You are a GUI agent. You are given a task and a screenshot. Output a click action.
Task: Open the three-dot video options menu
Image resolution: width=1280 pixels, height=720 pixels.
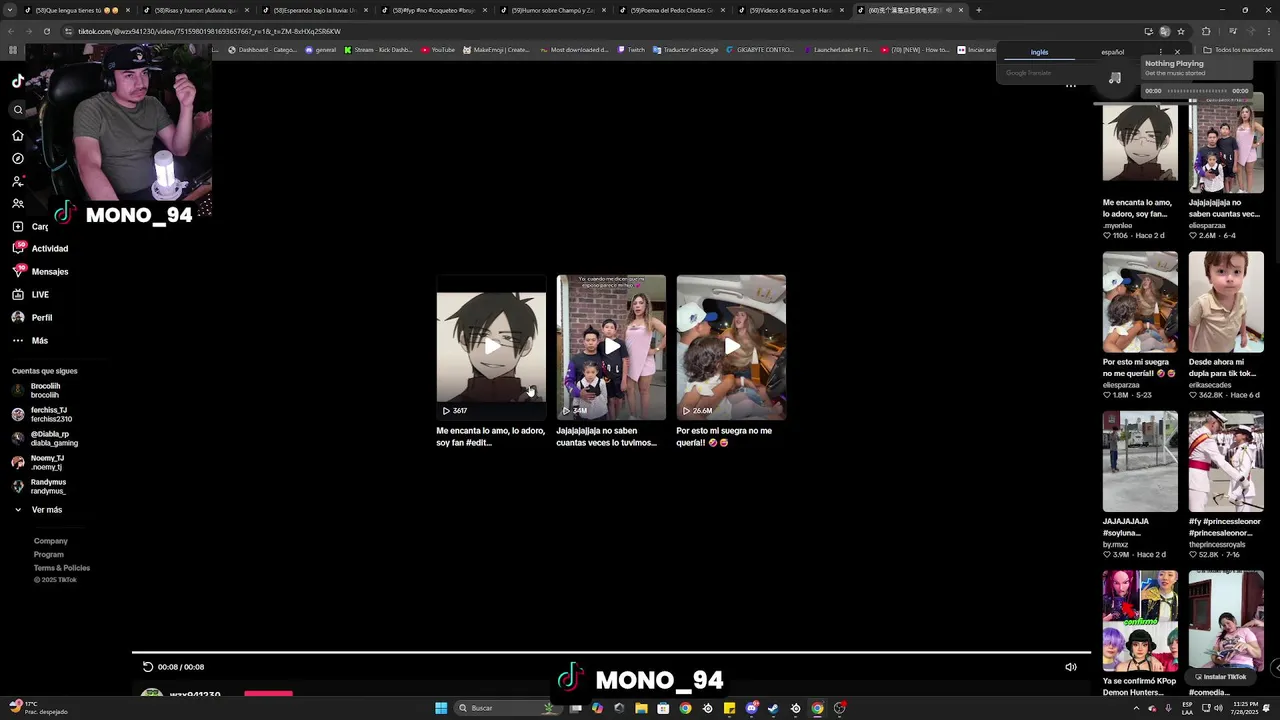(x=1071, y=86)
